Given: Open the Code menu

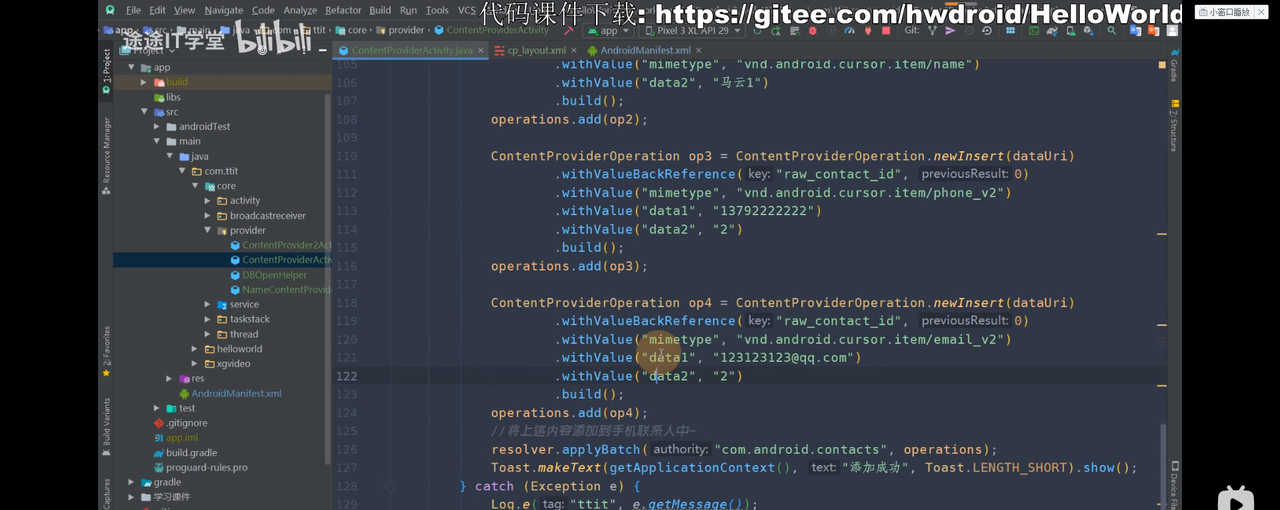Looking at the screenshot, I should [263, 10].
